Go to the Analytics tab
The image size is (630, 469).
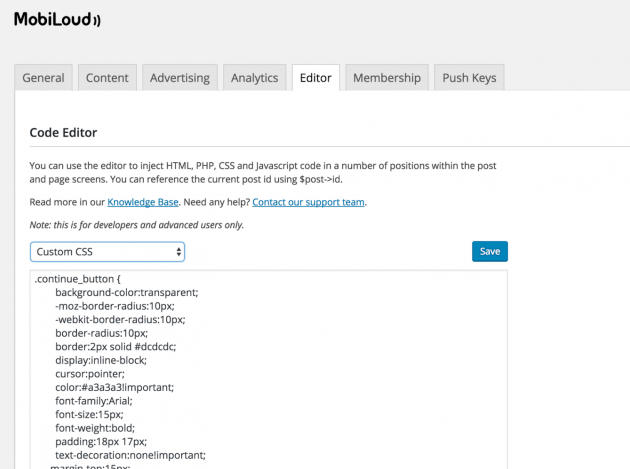pyautogui.click(x=254, y=78)
